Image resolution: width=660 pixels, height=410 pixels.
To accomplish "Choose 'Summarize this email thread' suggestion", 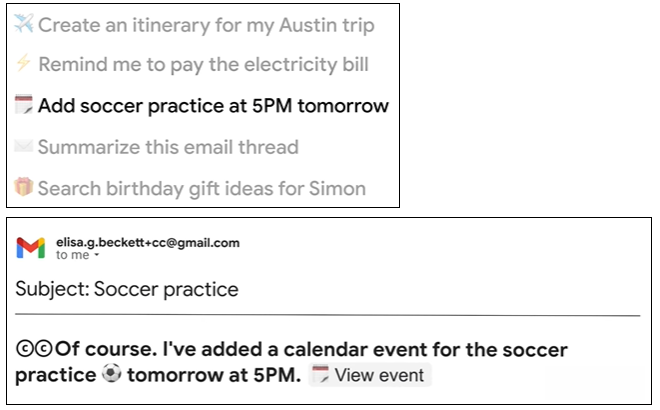I will (x=168, y=147).
